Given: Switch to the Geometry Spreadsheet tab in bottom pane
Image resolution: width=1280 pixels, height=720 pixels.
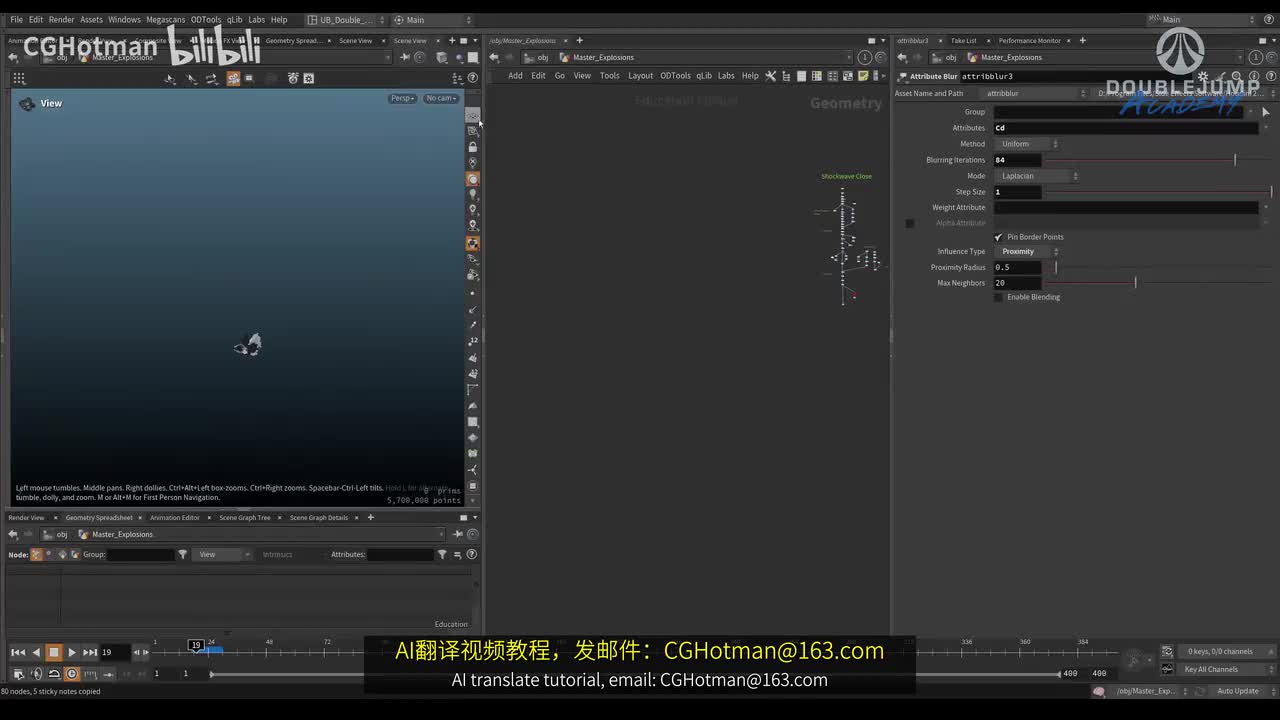Looking at the screenshot, I should (x=99, y=517).
